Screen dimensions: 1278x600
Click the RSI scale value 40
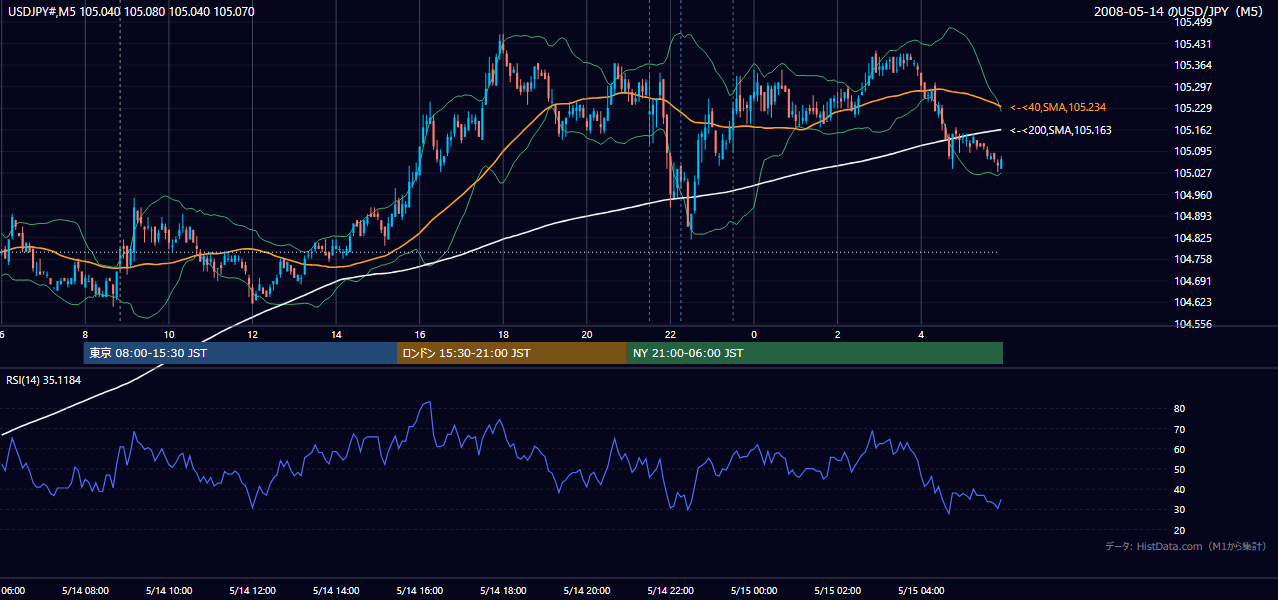[1179, 490]
